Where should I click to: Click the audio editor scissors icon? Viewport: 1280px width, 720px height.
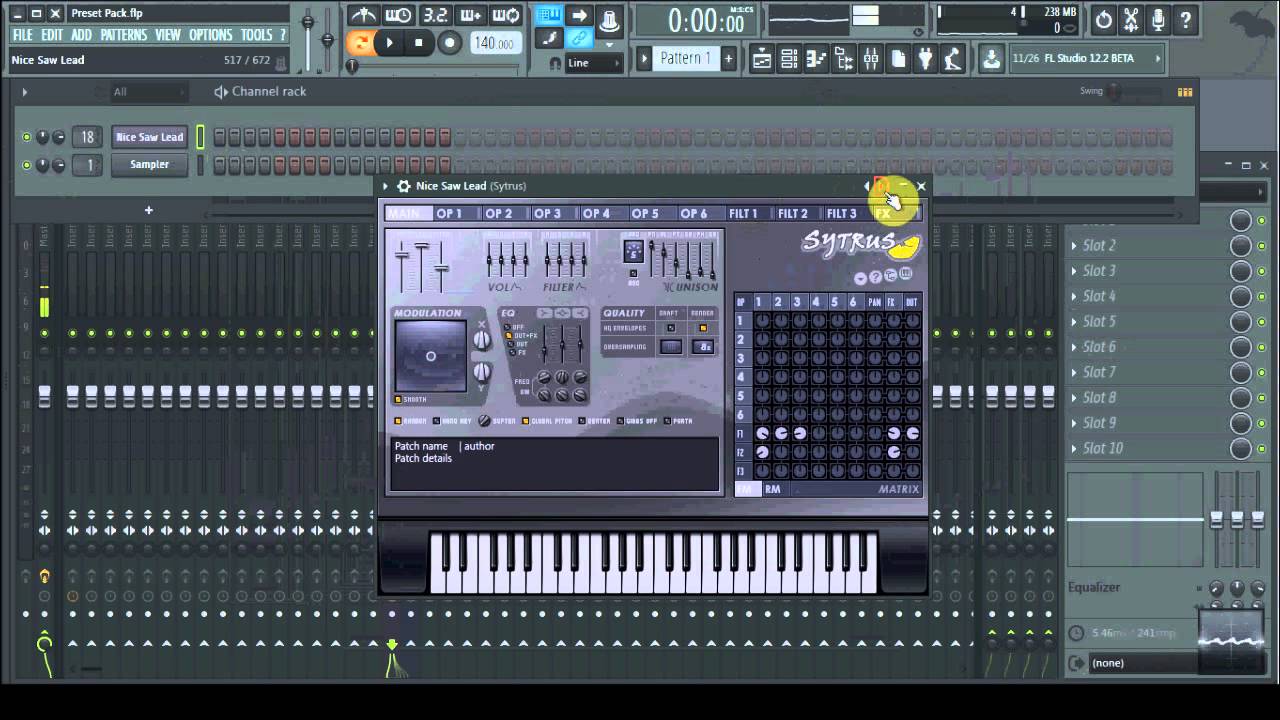[x=1131, y=20]
